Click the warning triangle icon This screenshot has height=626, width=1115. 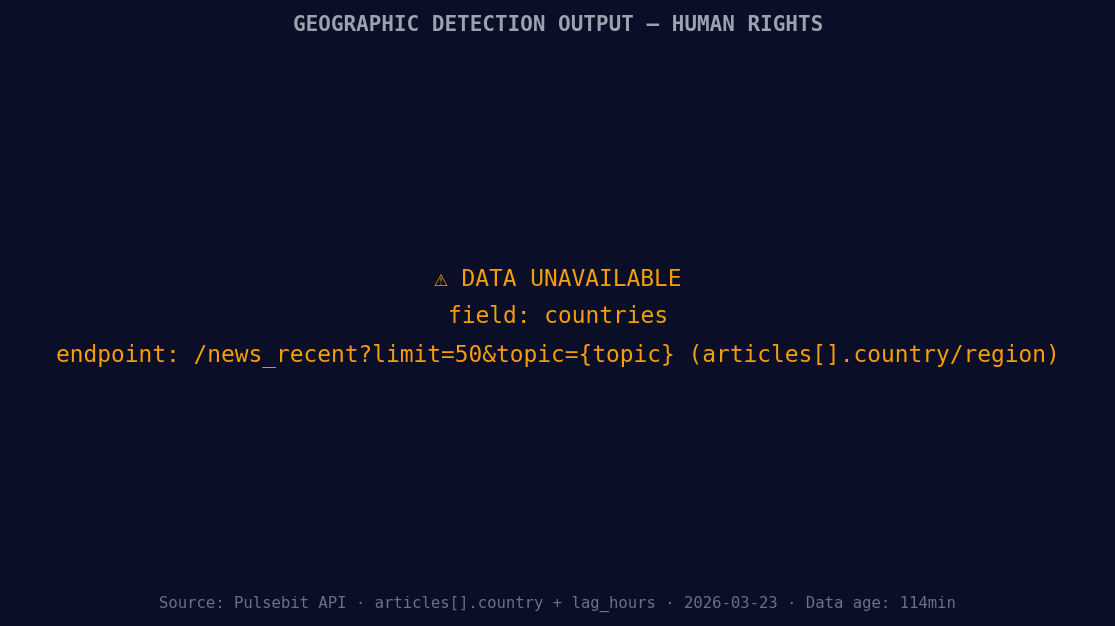[x=441, y=280]
